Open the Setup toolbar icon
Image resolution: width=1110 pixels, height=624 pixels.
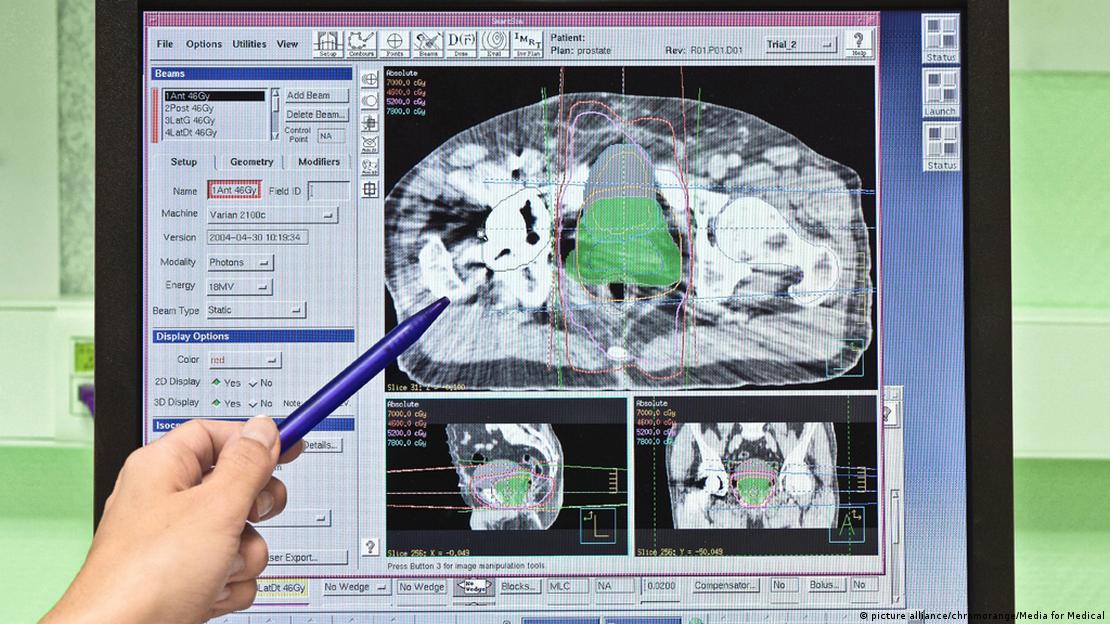click(x=328, y=44)
